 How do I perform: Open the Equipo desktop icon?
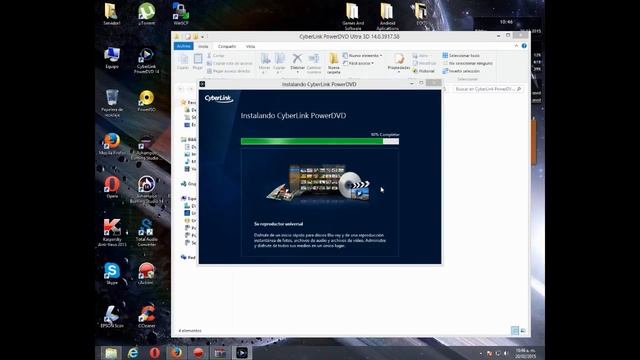(x=112, y=58)
